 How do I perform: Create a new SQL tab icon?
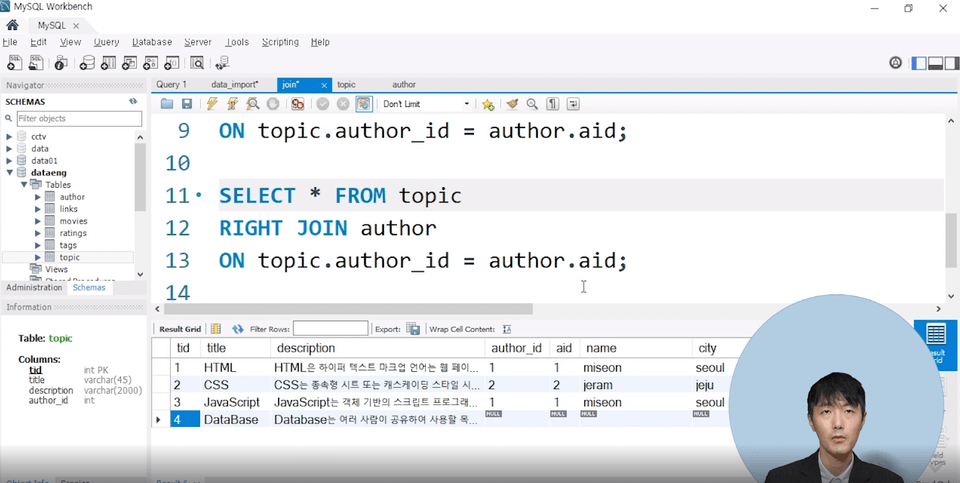tap(15, 62)
